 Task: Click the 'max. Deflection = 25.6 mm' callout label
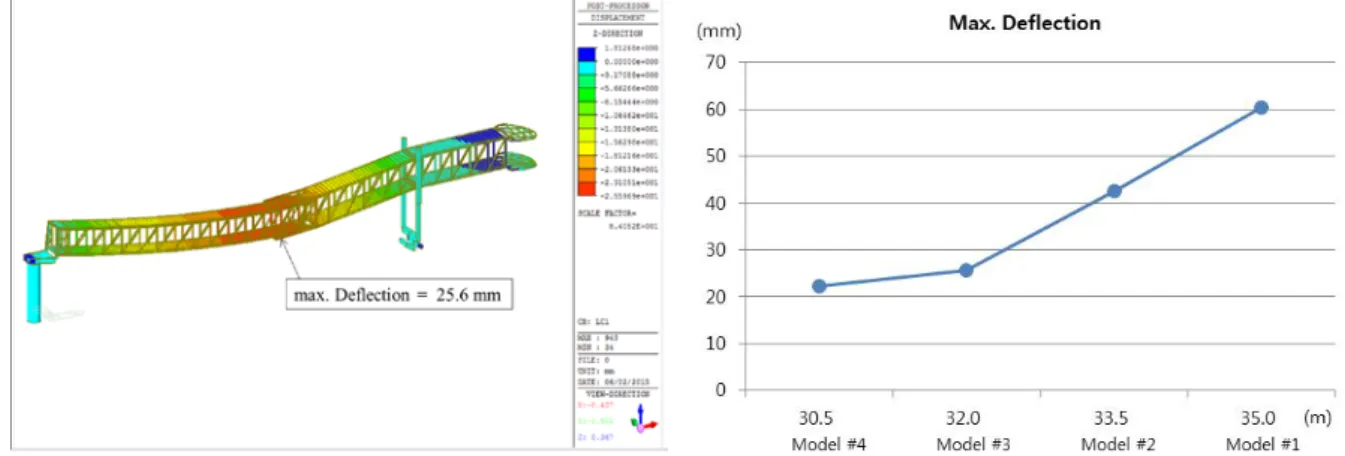(397, 294)
